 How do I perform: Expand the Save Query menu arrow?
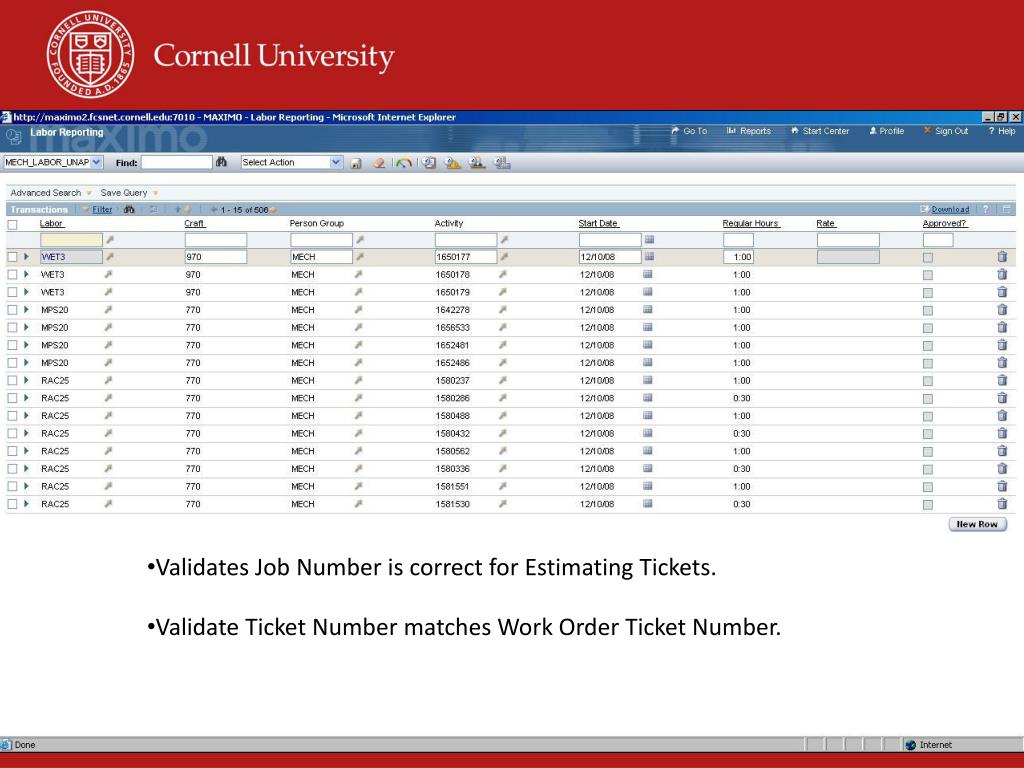click(x=155, y=193)
